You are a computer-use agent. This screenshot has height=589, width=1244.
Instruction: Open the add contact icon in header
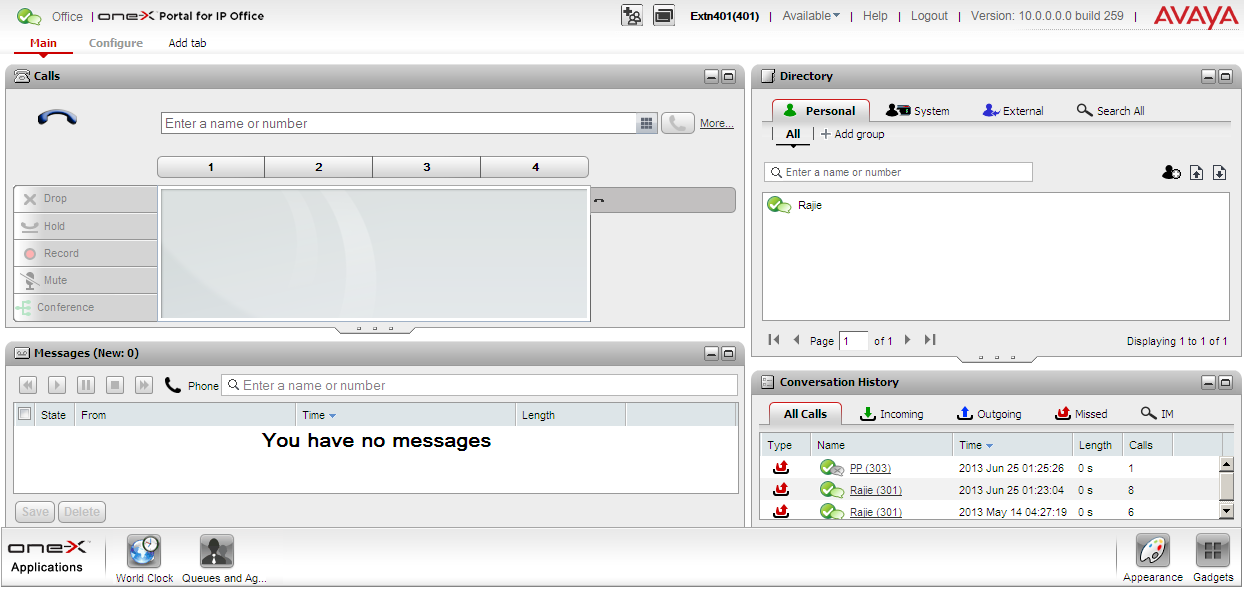click(x=631, y=16)
